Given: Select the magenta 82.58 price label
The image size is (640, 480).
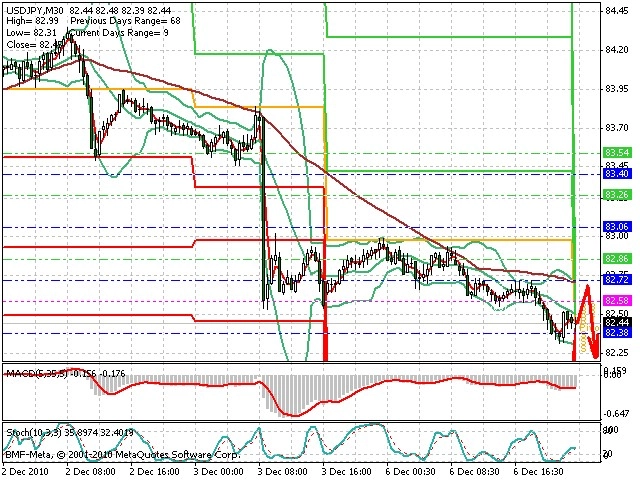Looking at the screenshot, I should pyautogui.click(x=617, y=301).
